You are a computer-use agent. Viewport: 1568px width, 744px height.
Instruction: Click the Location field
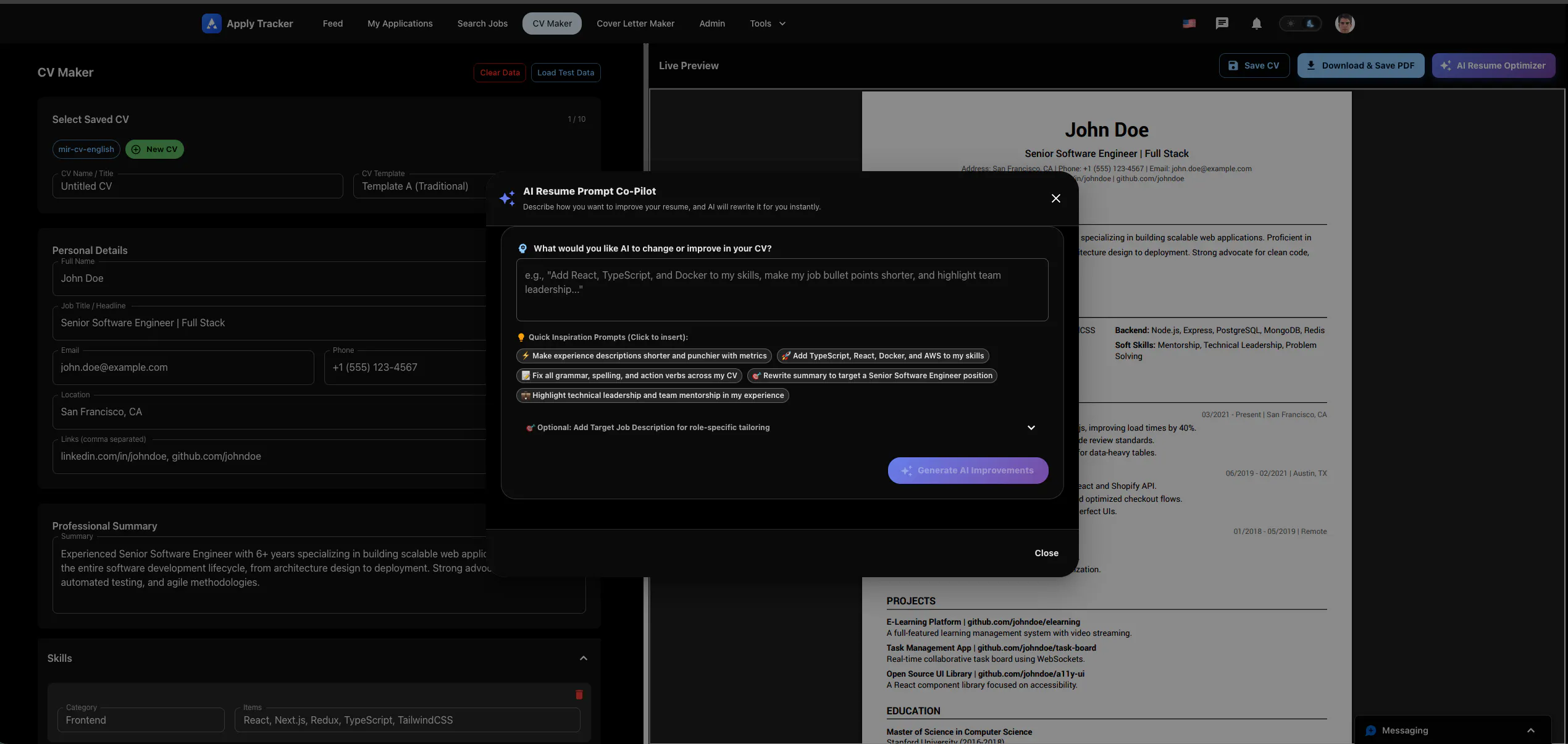pyautogui.click(x=269, y=412)
